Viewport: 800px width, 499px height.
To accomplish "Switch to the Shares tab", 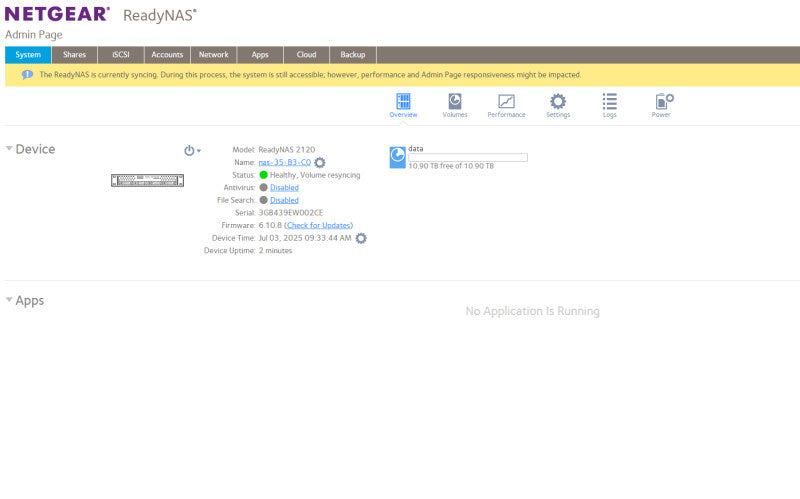I will click(x=74, y=55).
